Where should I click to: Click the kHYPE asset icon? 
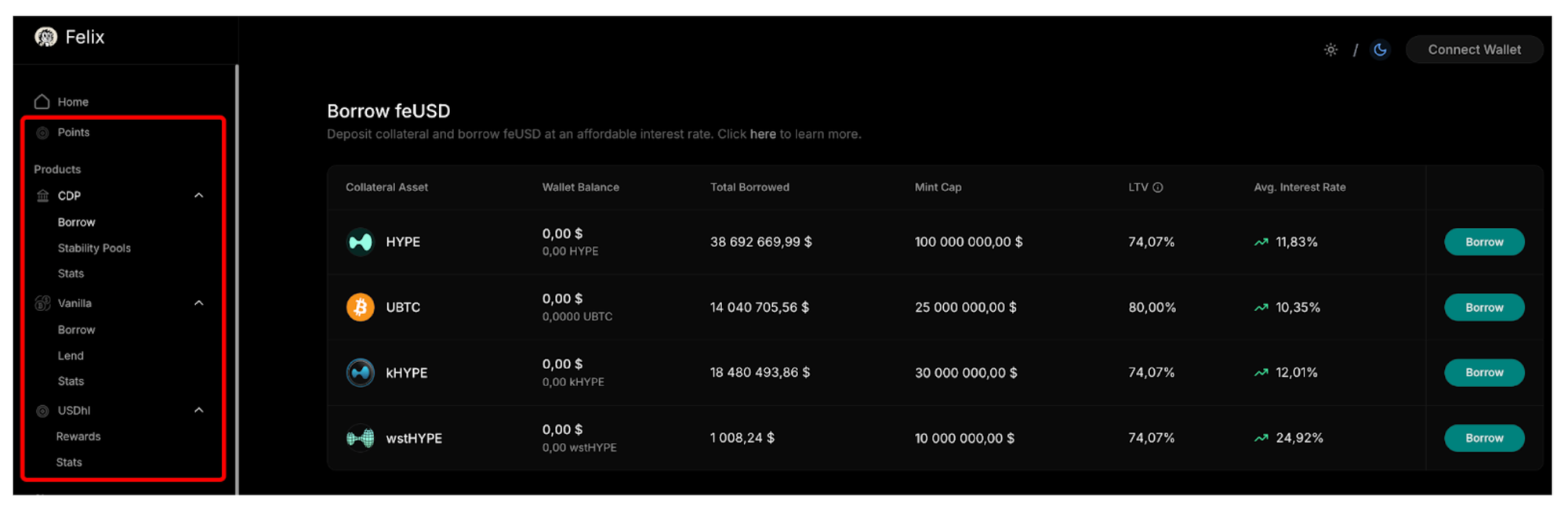(x=361, y=373)
